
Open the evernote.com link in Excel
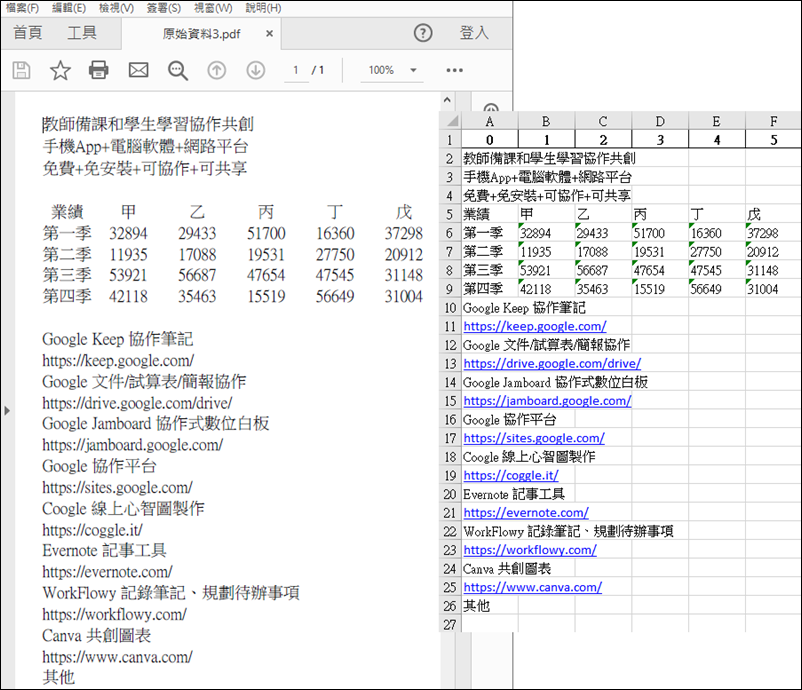click(x=526, y=513)
